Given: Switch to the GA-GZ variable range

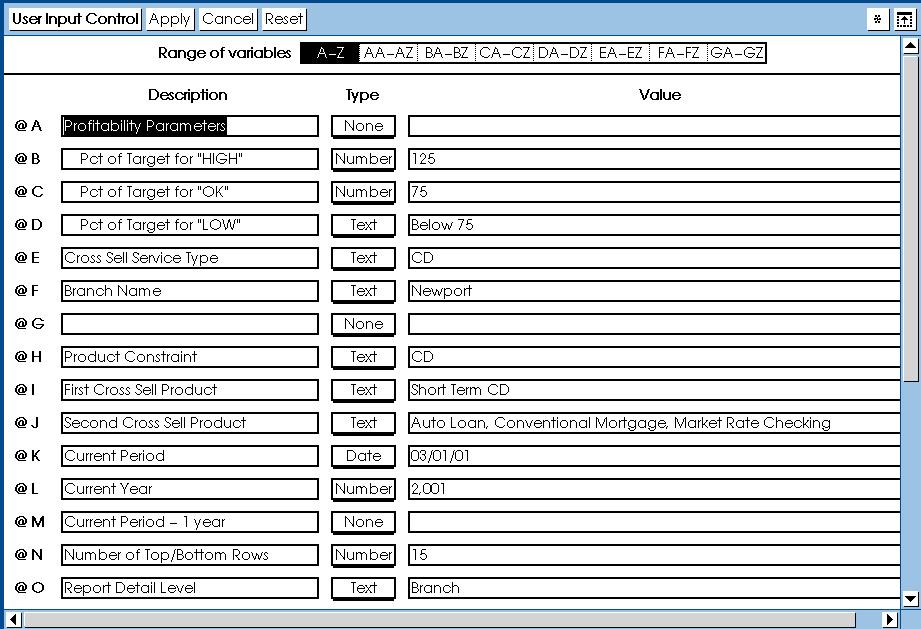Looking at the screenshot, I should pyautogui.click(x=737, y=53).
